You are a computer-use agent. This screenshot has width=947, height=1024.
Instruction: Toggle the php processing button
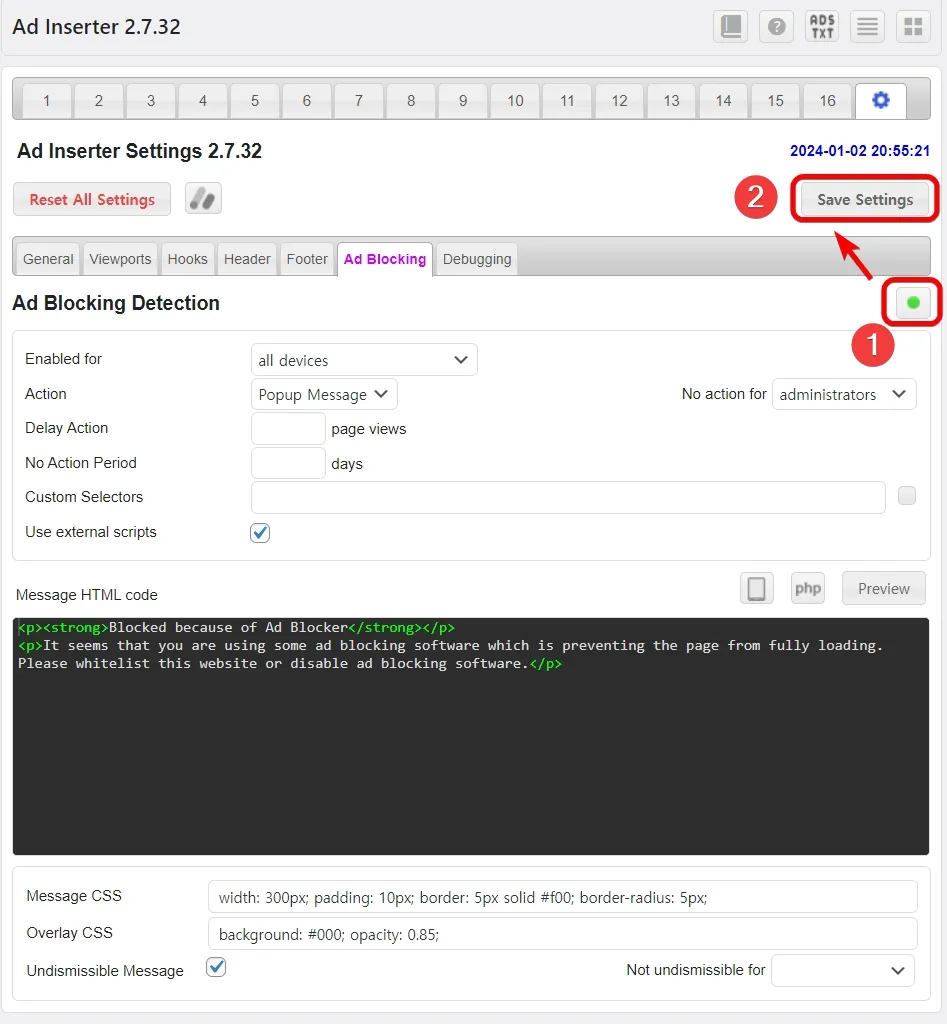click(808, 588)
